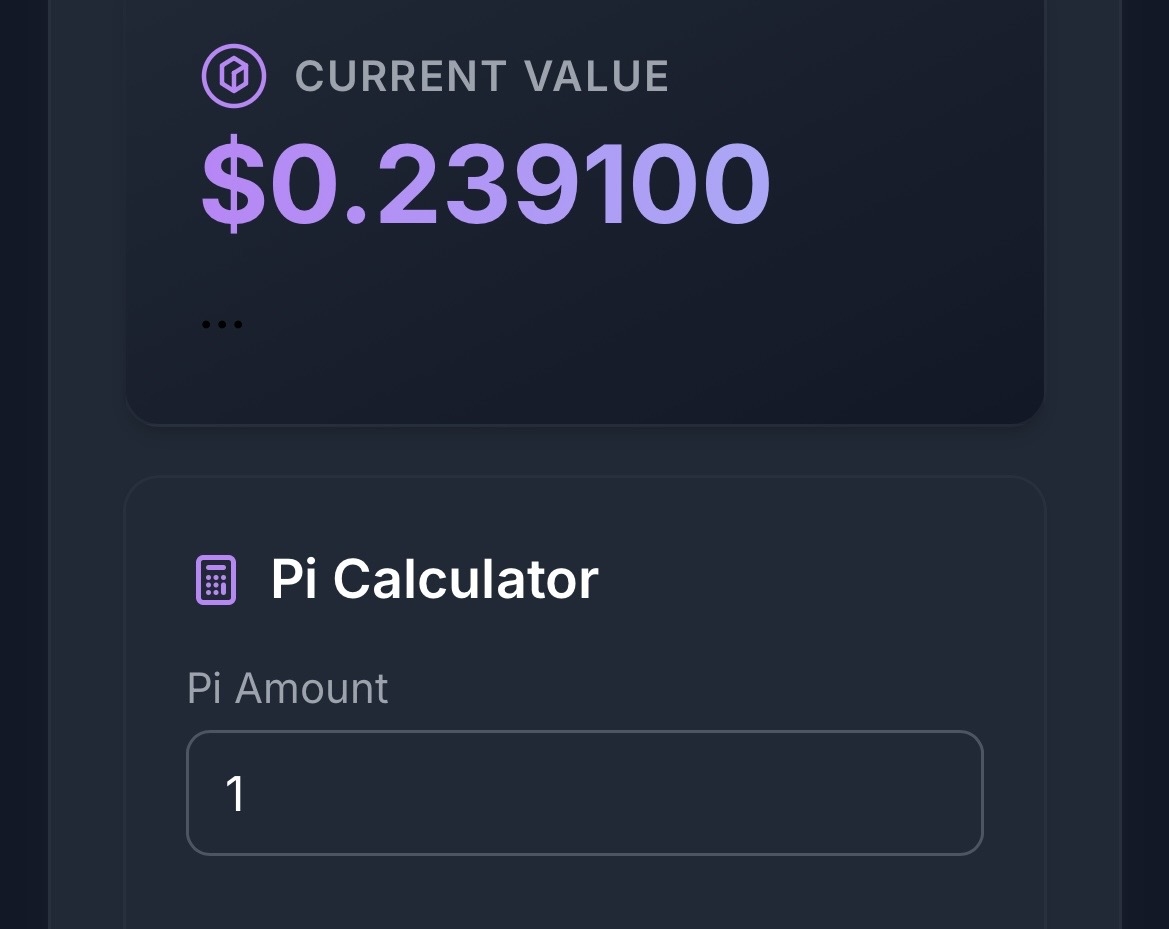Click the word Amount in the field label
Viewport: 1169px width, 929px height.
pos(311,689)
